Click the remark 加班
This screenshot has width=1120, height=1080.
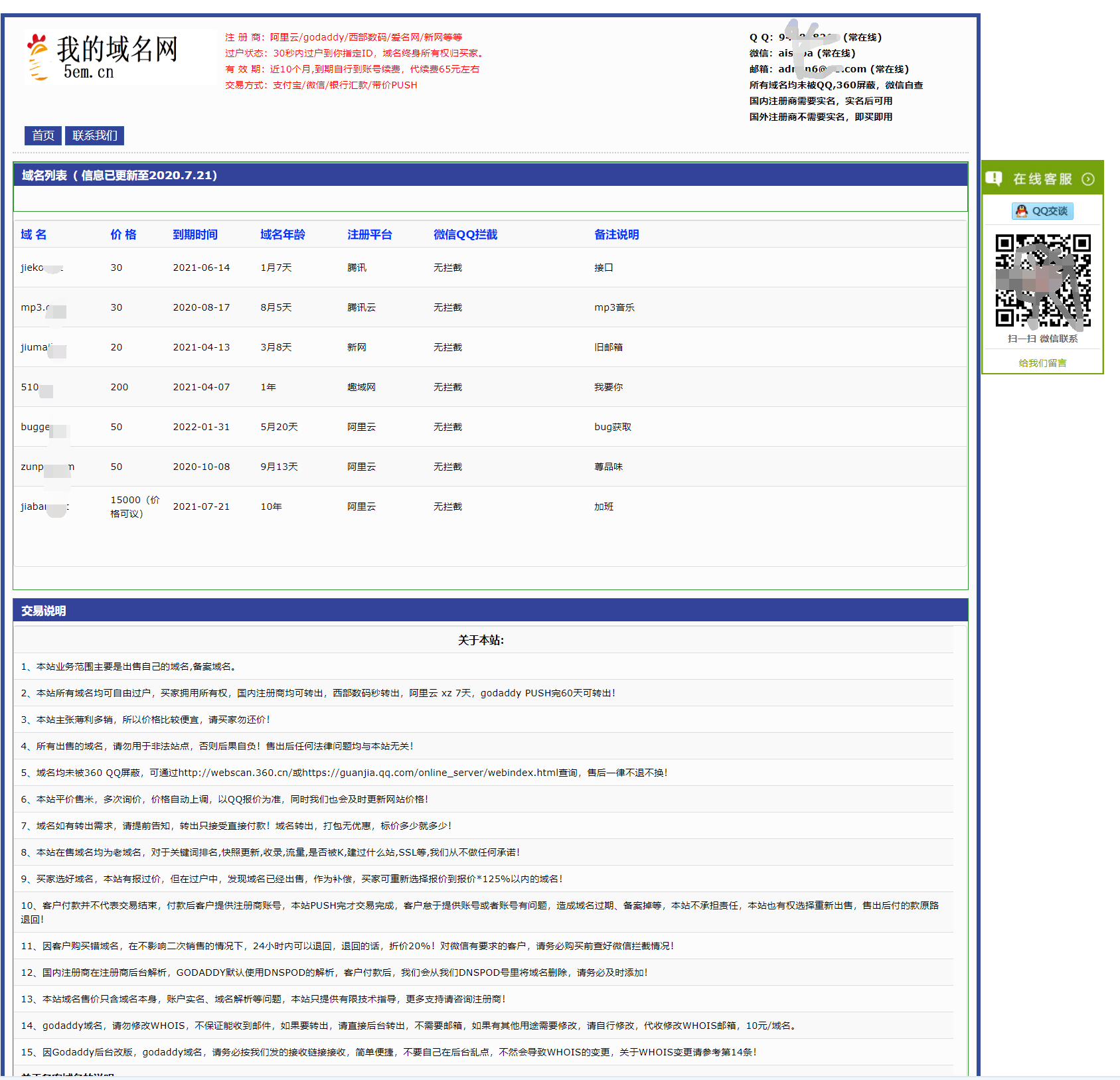tap(603, 506)
